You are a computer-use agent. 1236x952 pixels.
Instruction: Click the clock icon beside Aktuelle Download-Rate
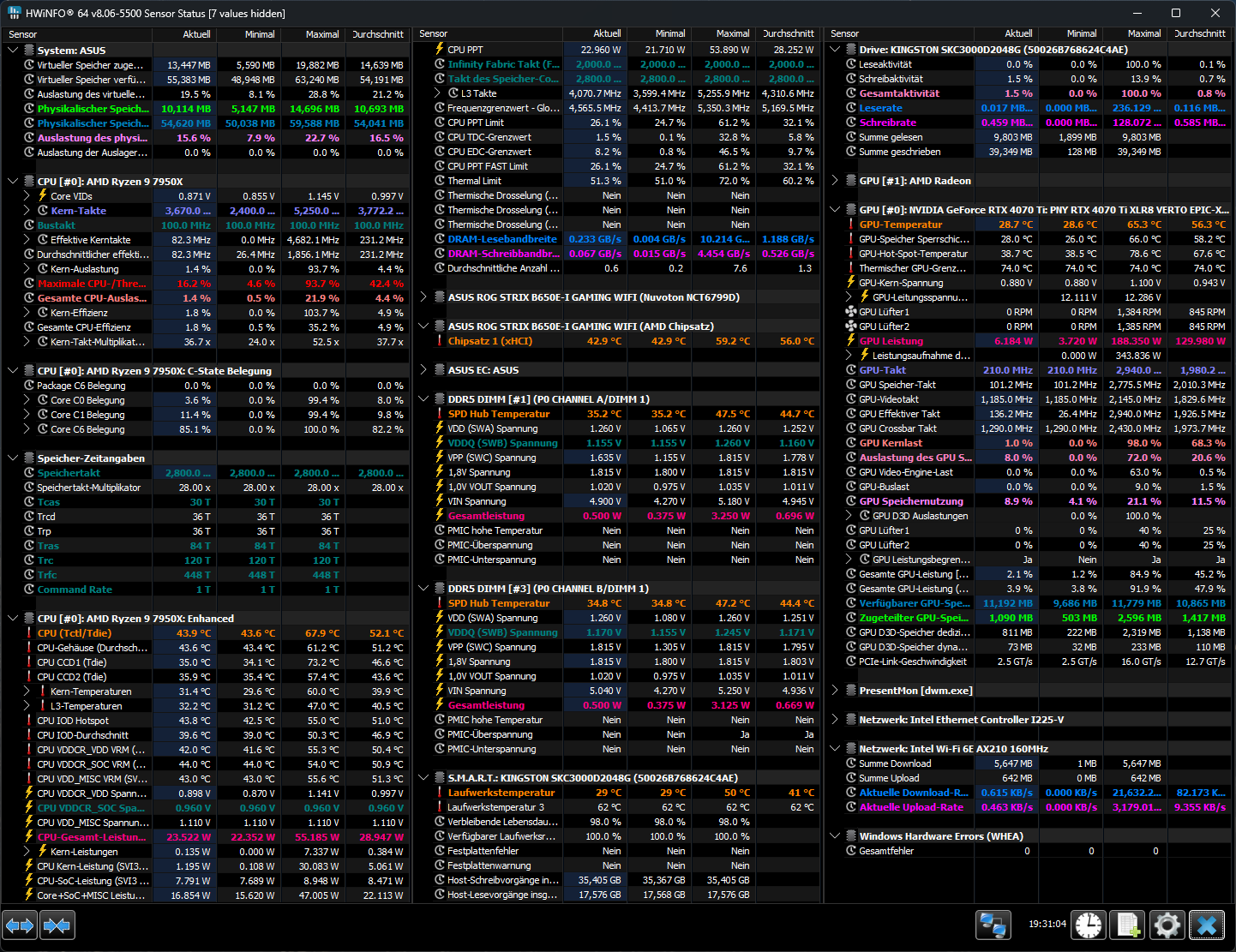851,793
